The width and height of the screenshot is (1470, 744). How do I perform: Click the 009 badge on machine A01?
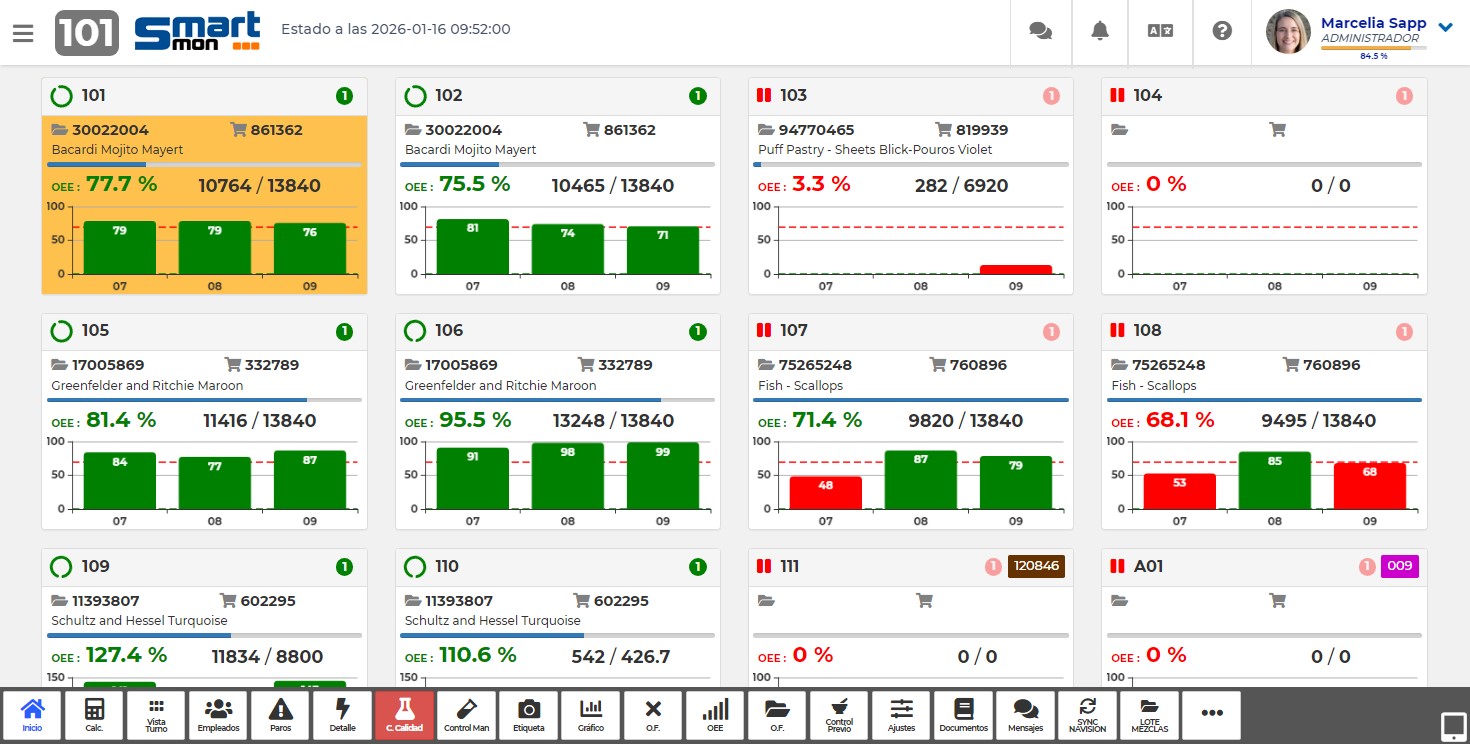click(1399, 566)
